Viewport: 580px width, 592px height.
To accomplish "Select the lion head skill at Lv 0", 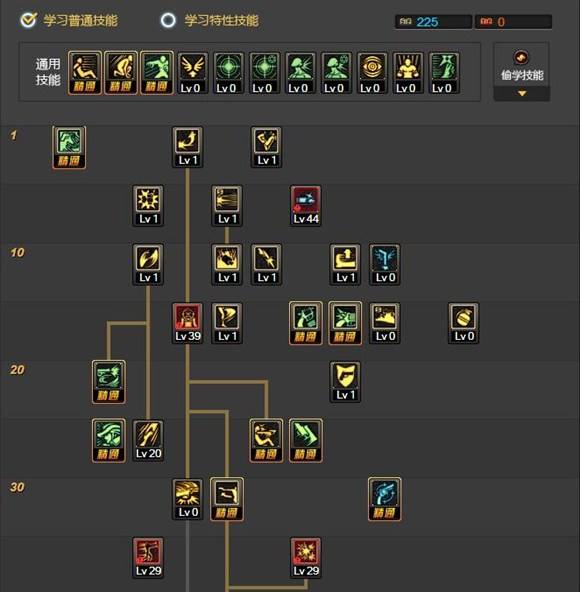I will 187,500.
